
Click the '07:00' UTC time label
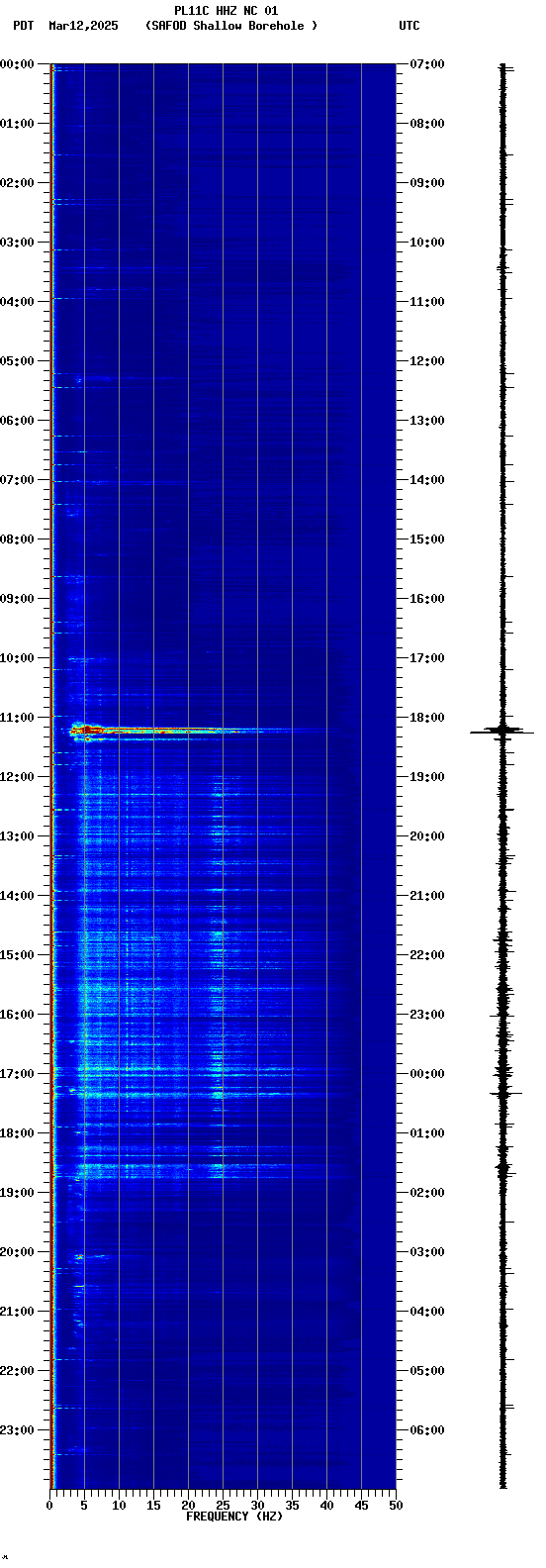(427, 64)
